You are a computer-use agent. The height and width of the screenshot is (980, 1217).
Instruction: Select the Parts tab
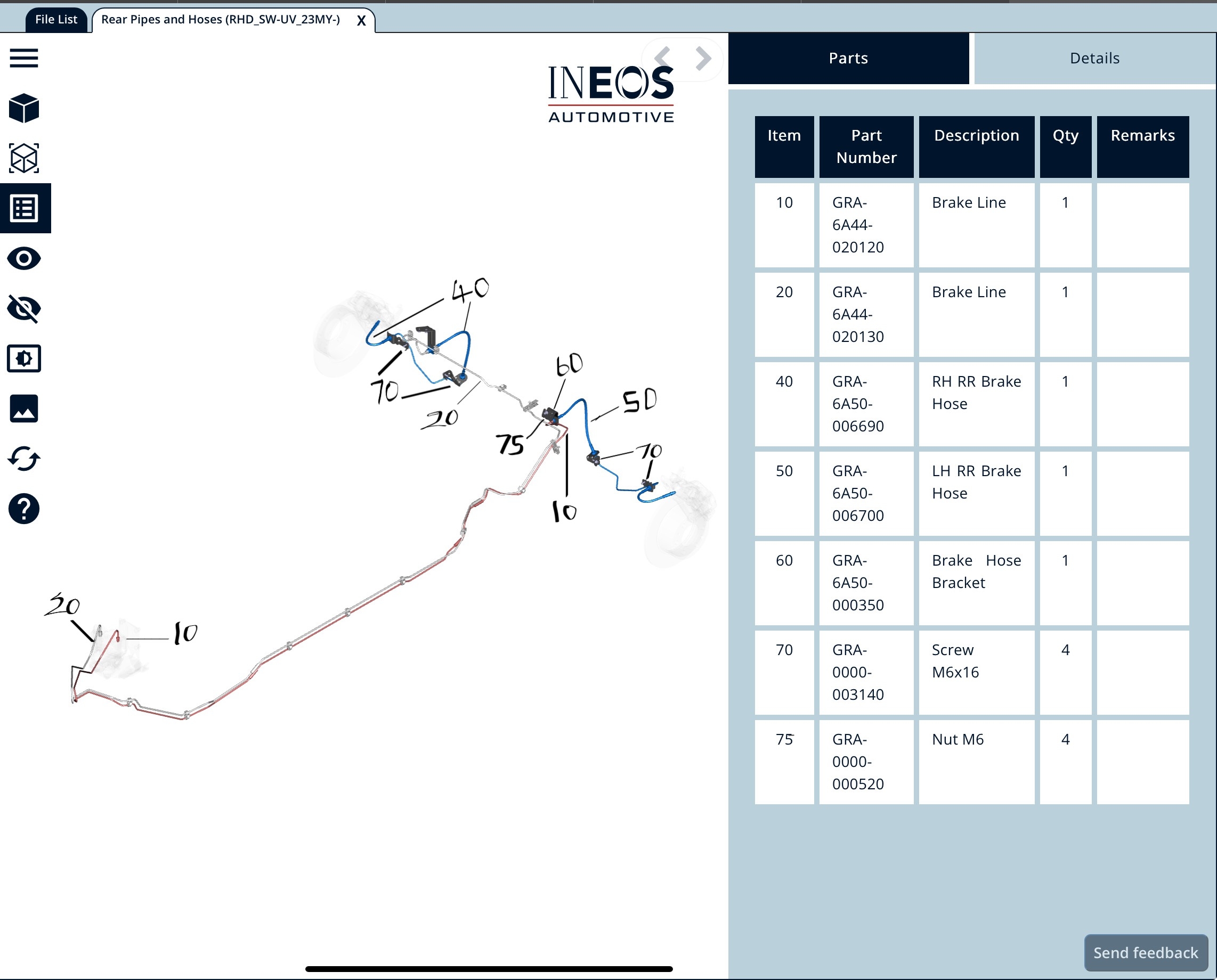click(x=848, y=59)
